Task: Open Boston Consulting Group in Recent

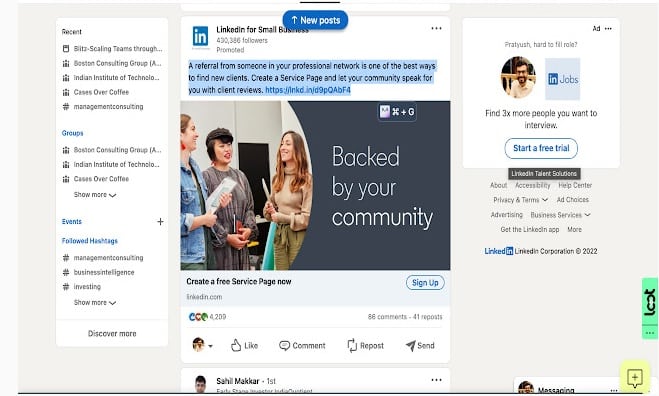Action: pos(112,63)
